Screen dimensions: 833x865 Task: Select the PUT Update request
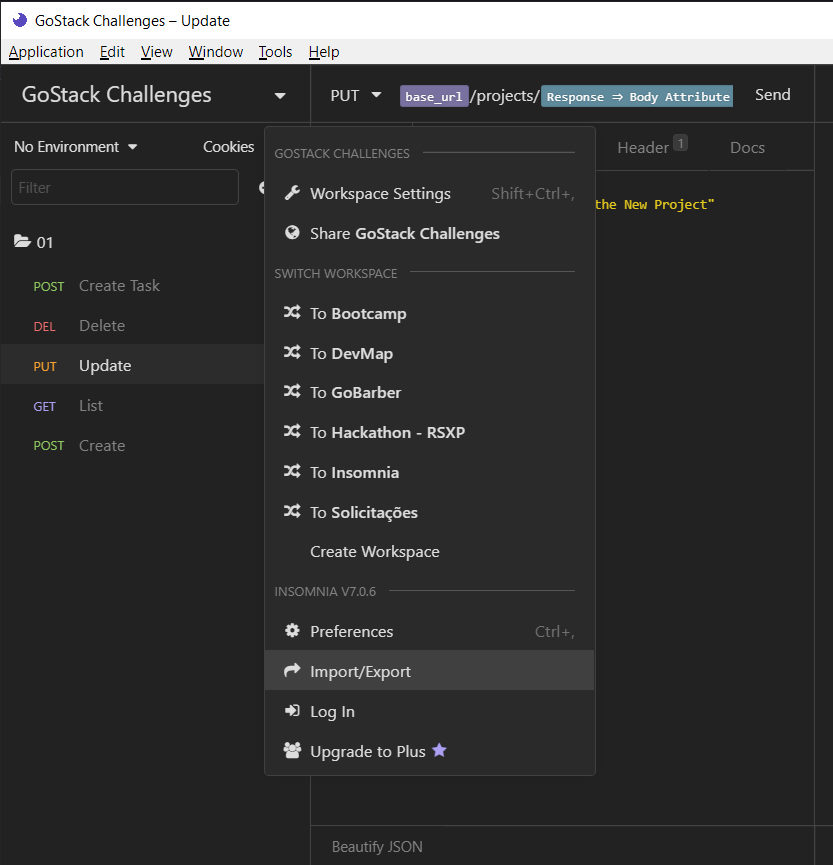click(132, 365)
